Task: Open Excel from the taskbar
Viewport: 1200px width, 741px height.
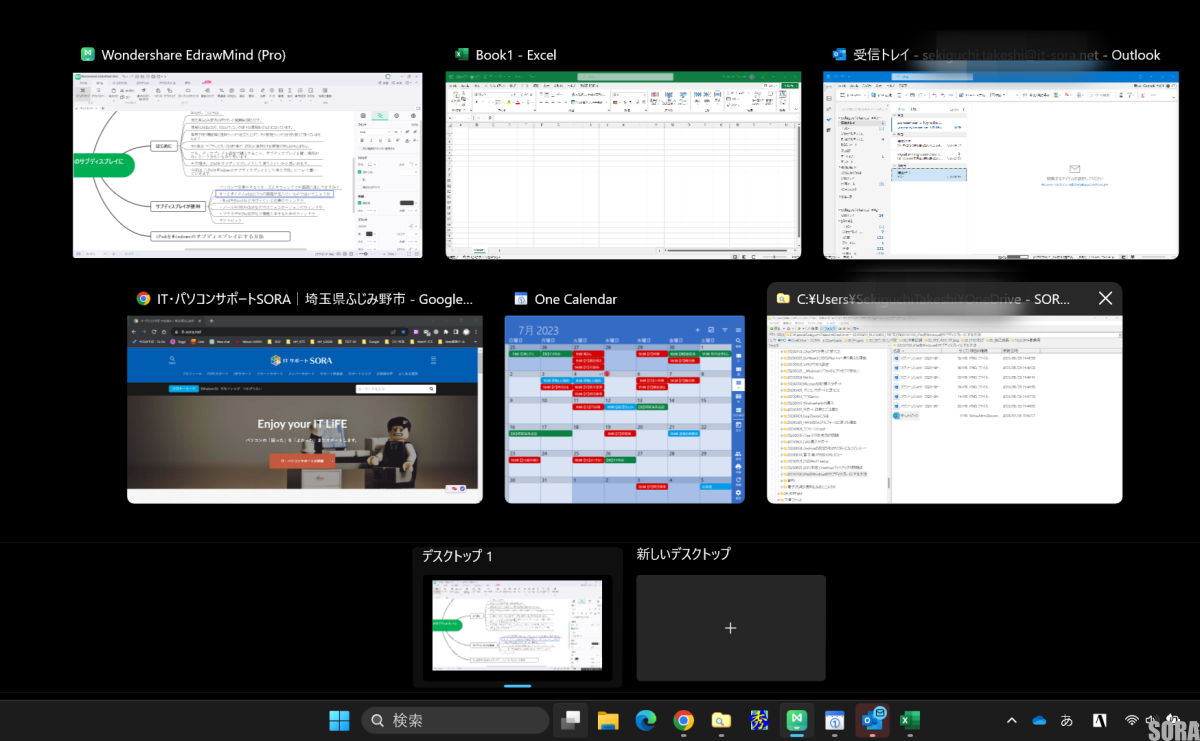Action: [909, 720]
